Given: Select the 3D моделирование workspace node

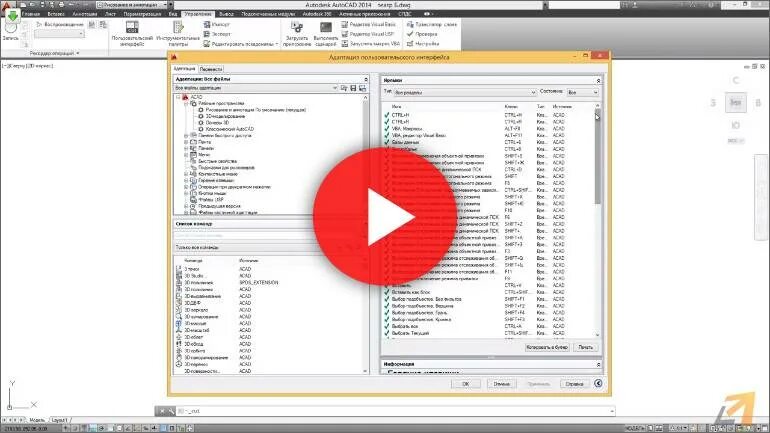Looking at the screenshot, I should coord(224,116).
